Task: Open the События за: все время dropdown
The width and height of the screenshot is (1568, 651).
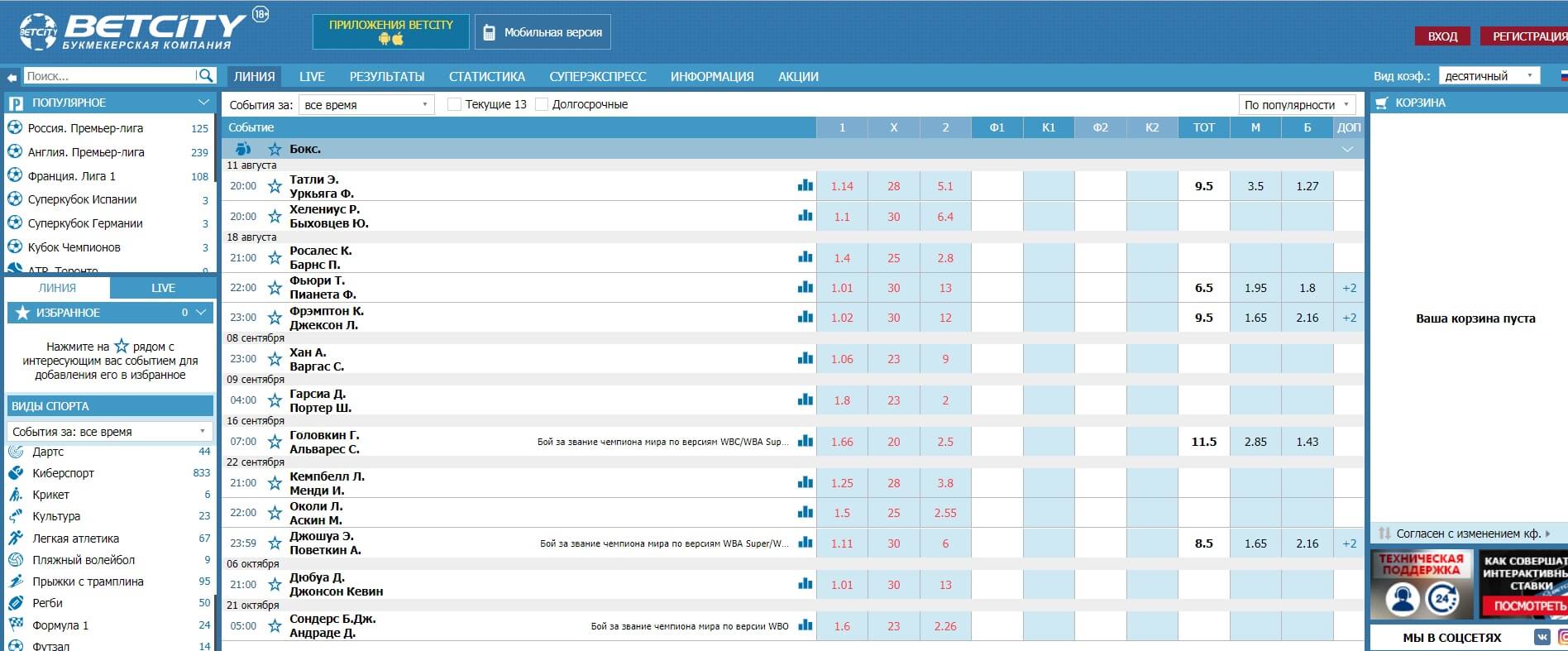Action: (366, 104)
